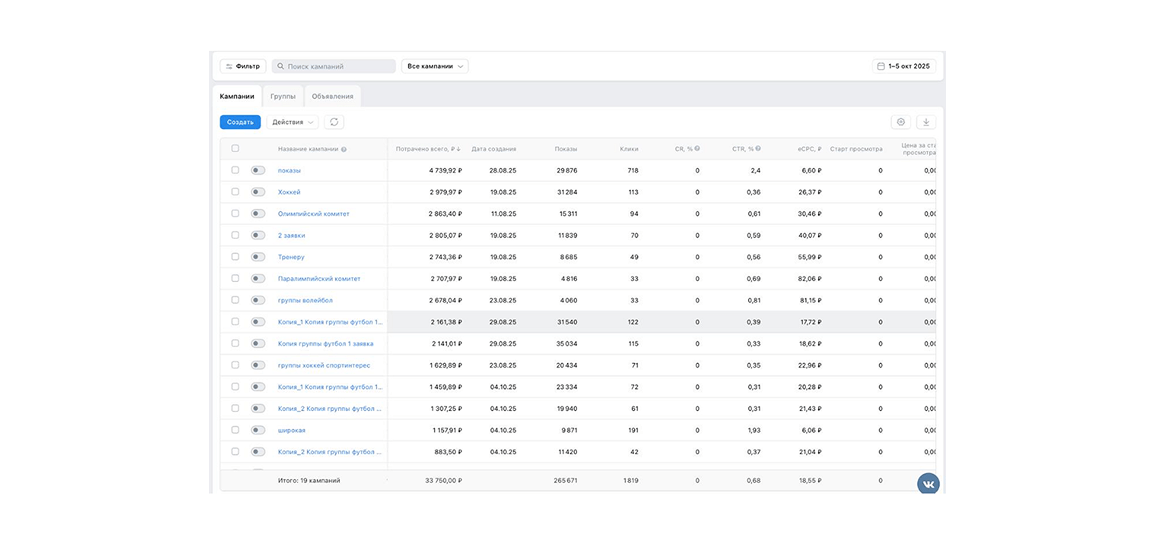
Task: Sort by Потрачено всего arrow icon
Action: (x=458, y=149)
